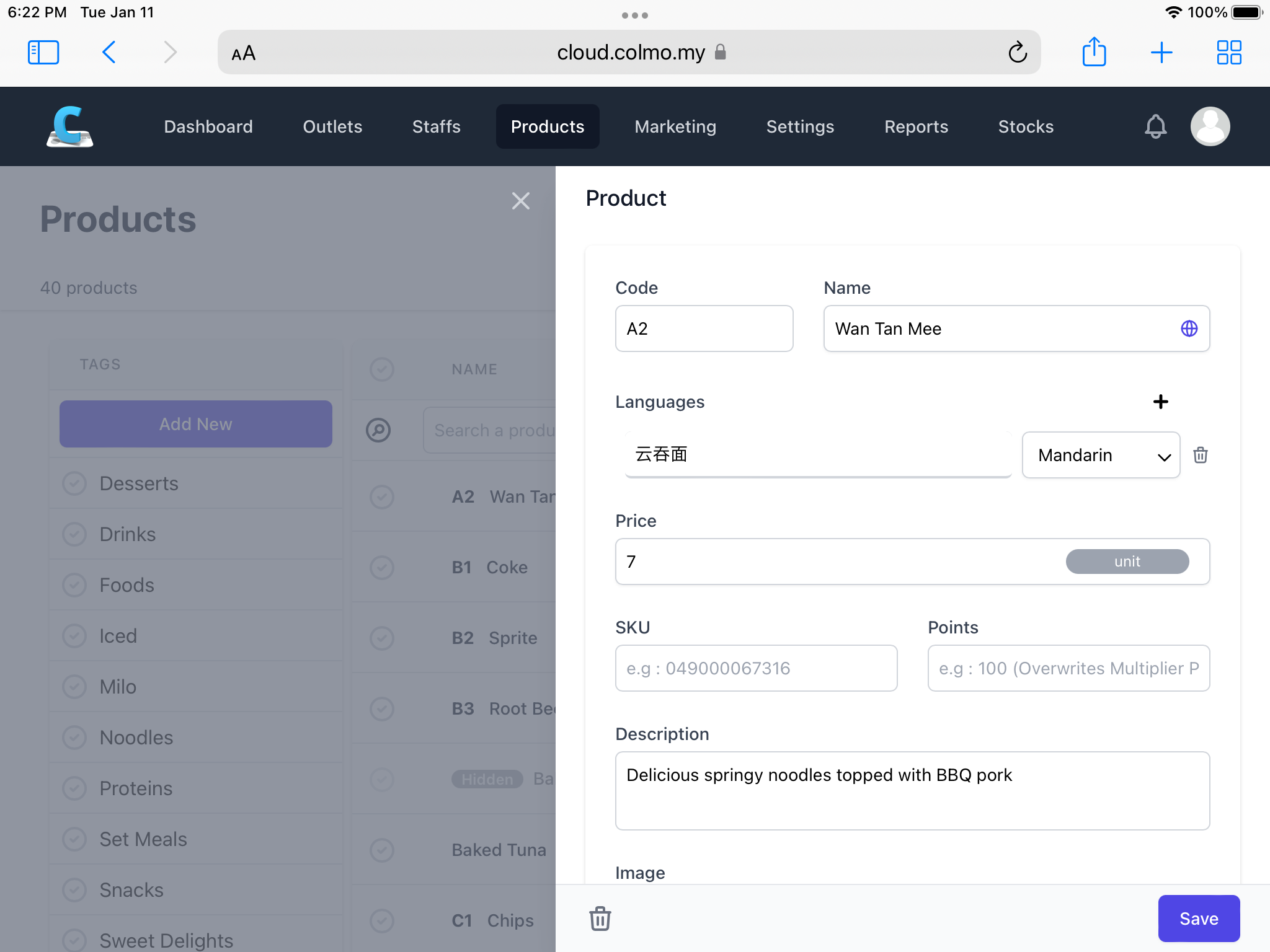Click inside the SKU input field
1270x952 pixels.
click(x=755, y=668)
